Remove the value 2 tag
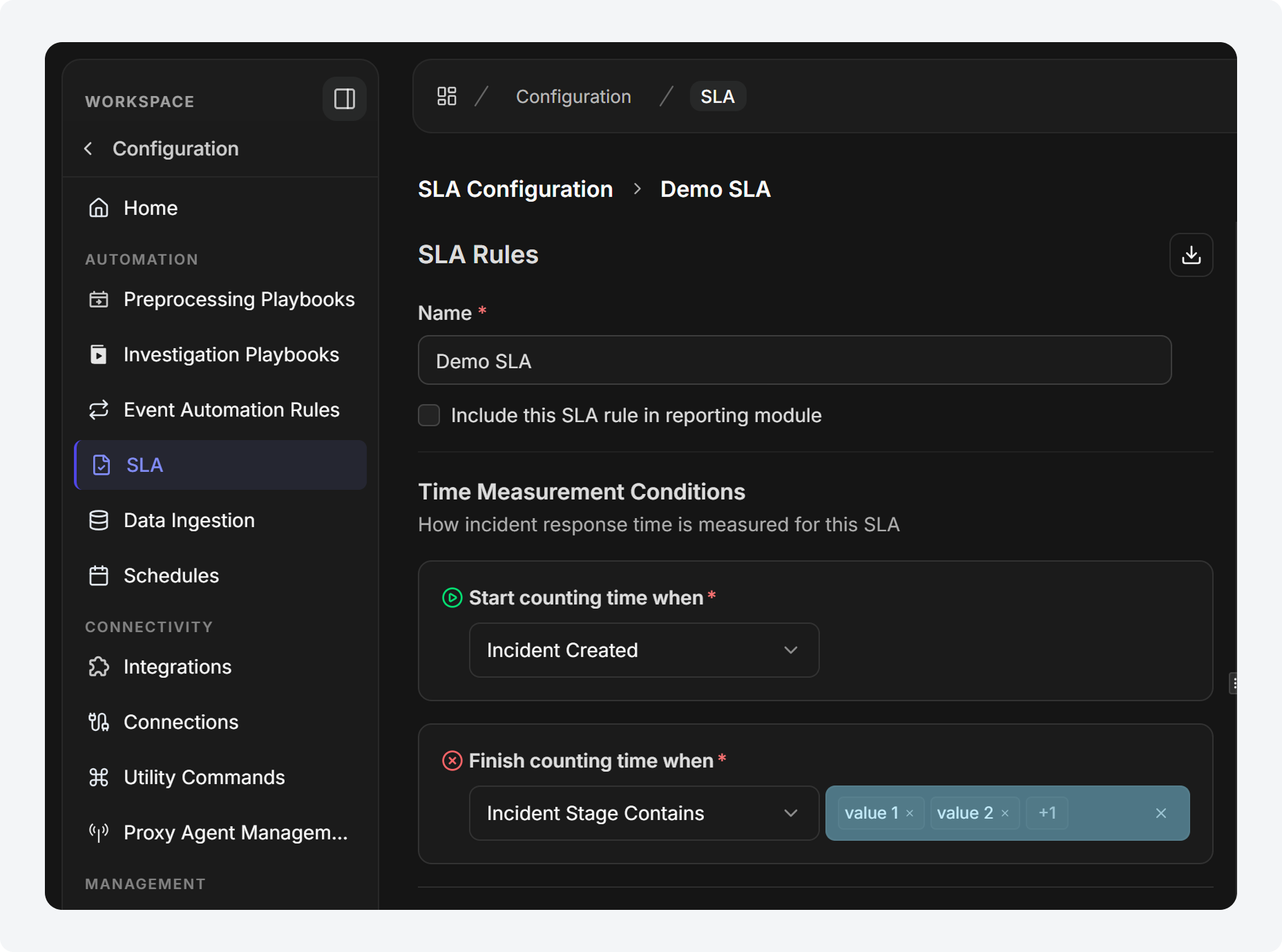Screen dimensions: 1282x952 point(1005,813)
